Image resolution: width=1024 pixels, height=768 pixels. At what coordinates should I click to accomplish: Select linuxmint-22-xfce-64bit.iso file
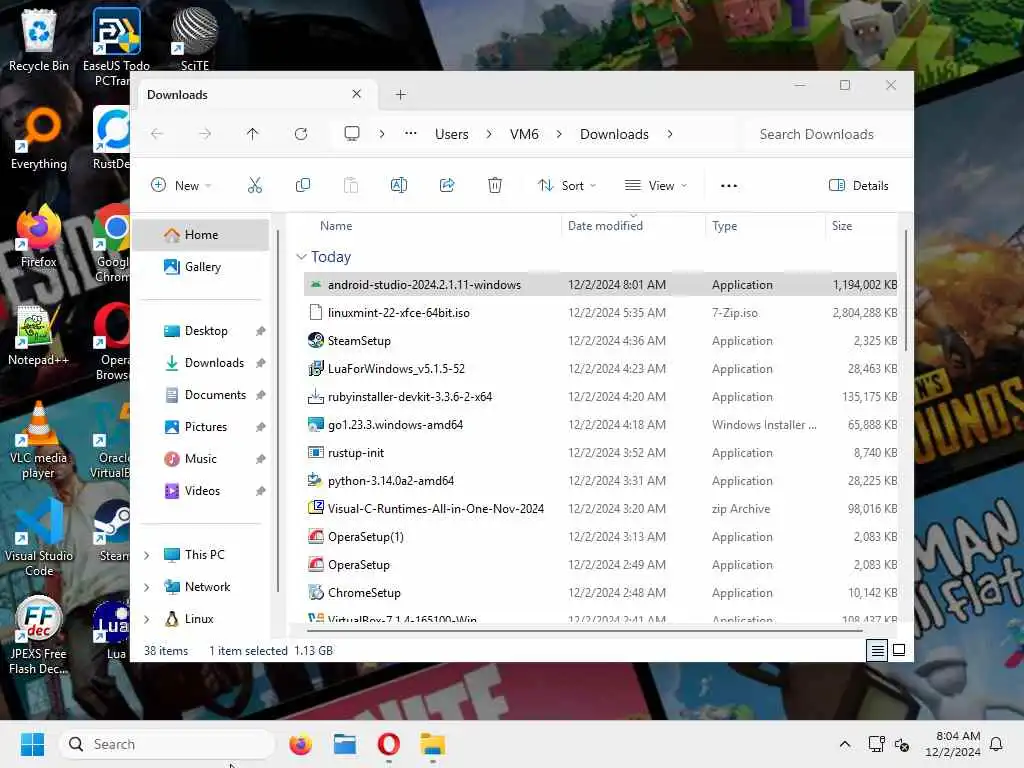(601, 313)
